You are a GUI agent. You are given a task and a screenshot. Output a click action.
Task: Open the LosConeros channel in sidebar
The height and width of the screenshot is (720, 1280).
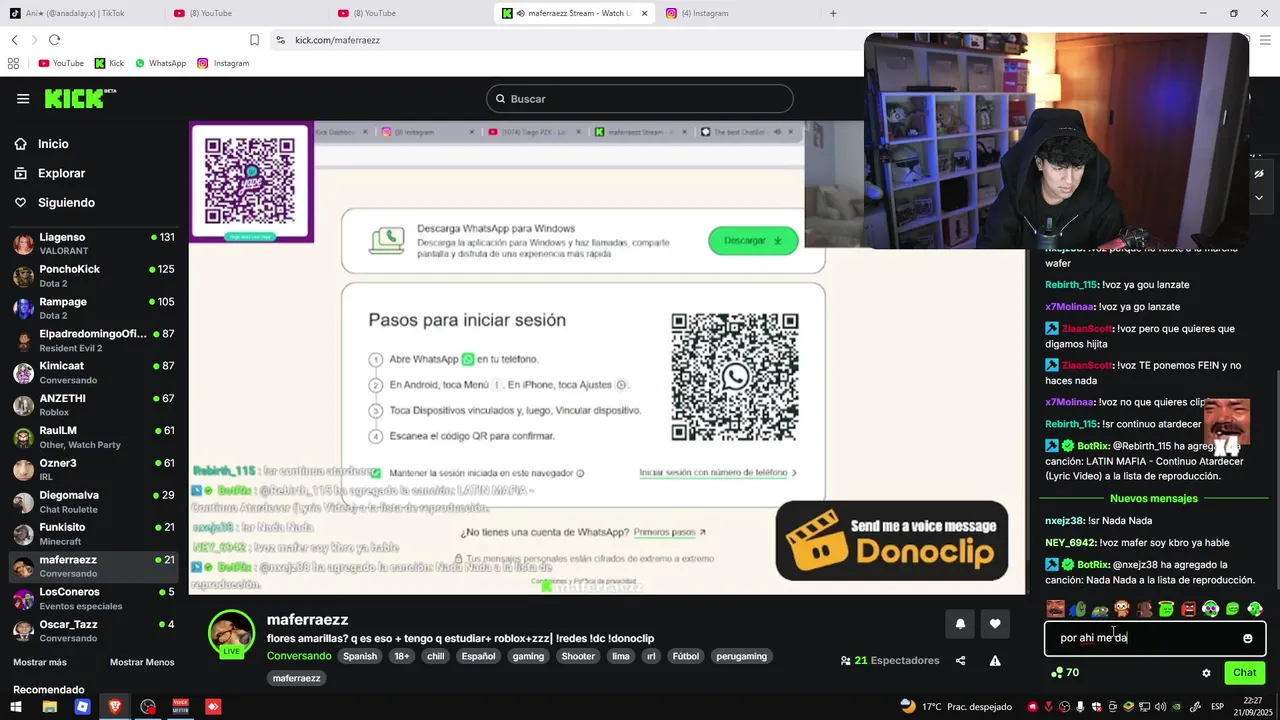click(x=93, y=599)
